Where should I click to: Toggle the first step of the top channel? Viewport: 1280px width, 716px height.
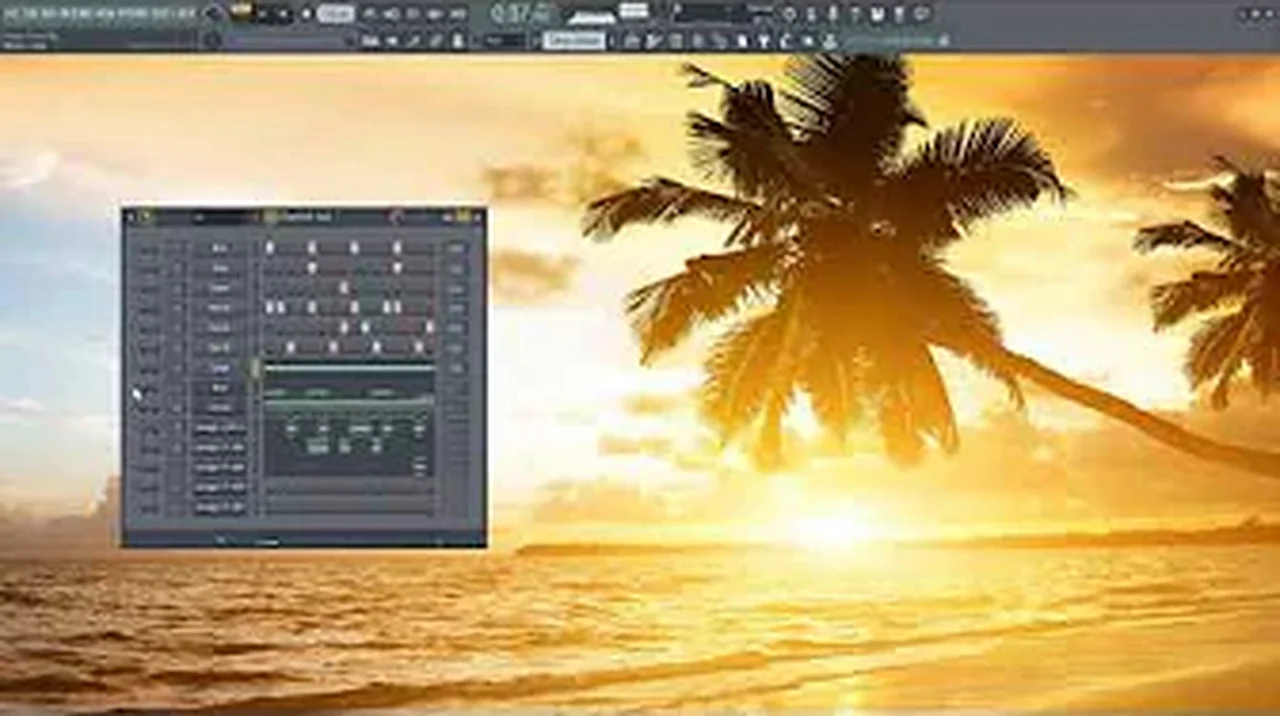click(x=270, y=248)
